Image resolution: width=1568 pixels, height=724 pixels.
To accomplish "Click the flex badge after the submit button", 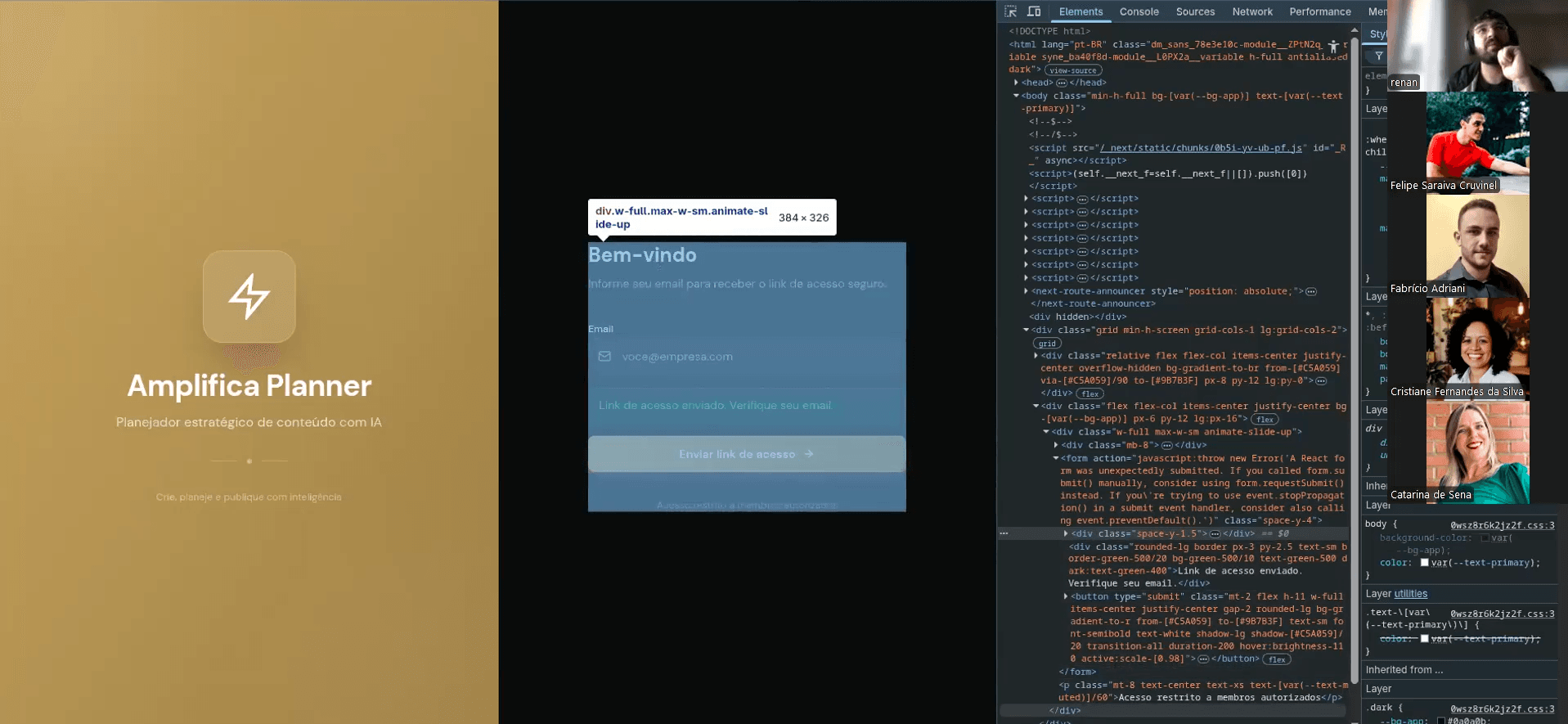I will click(x=1277, y=659).
